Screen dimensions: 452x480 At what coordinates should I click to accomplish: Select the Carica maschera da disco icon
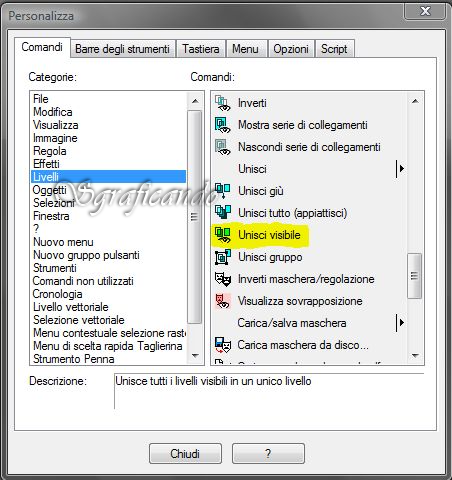[x=222, y=345]
